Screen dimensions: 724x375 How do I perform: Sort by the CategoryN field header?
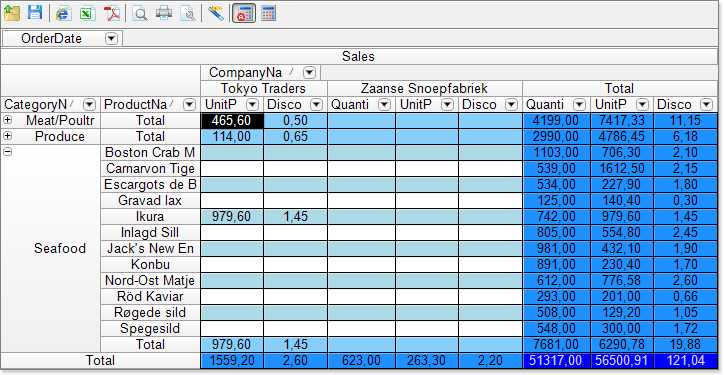click(x=50, y=105)
